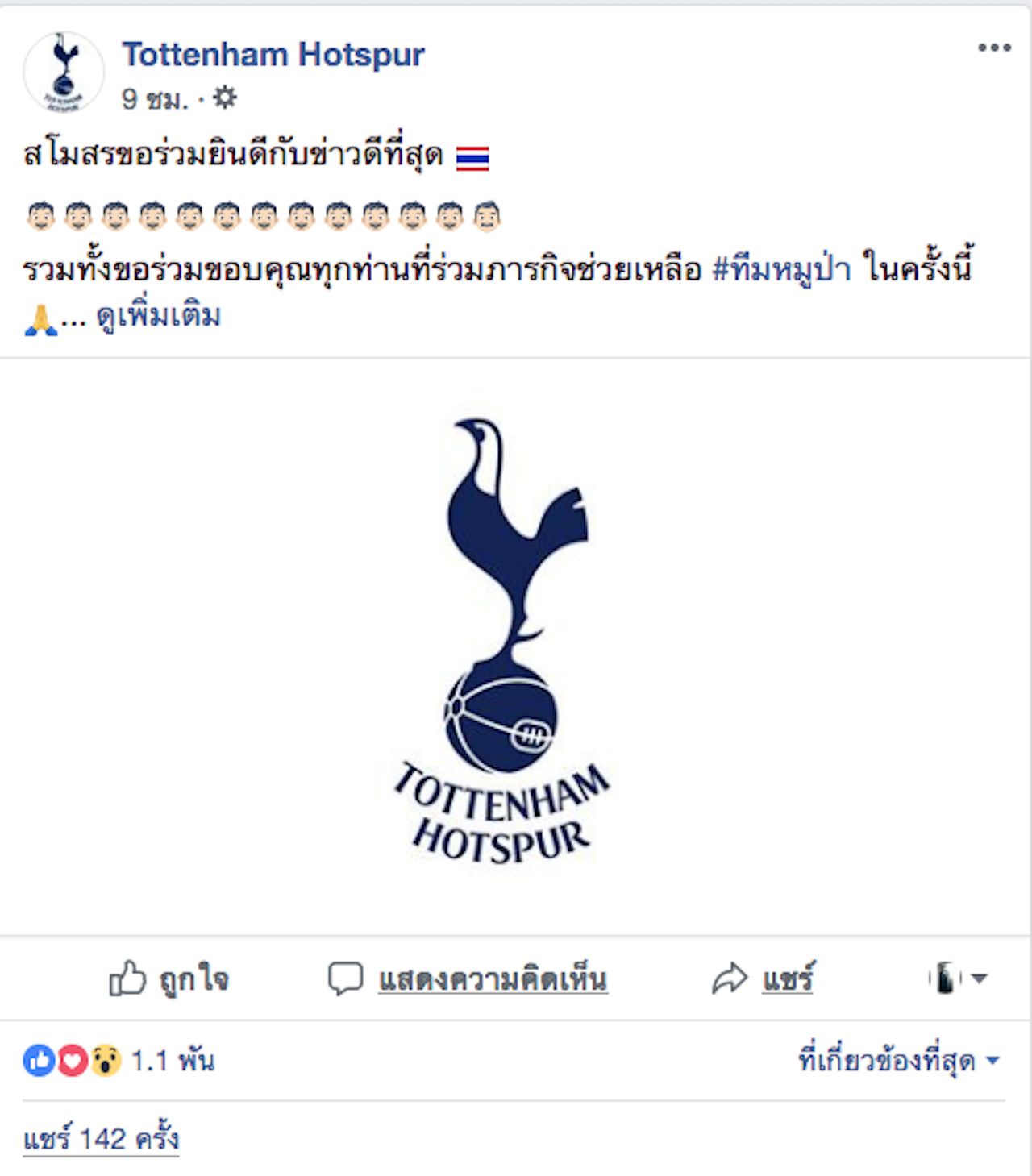Expand post with ดูเพิ่มเติม link

158,317
